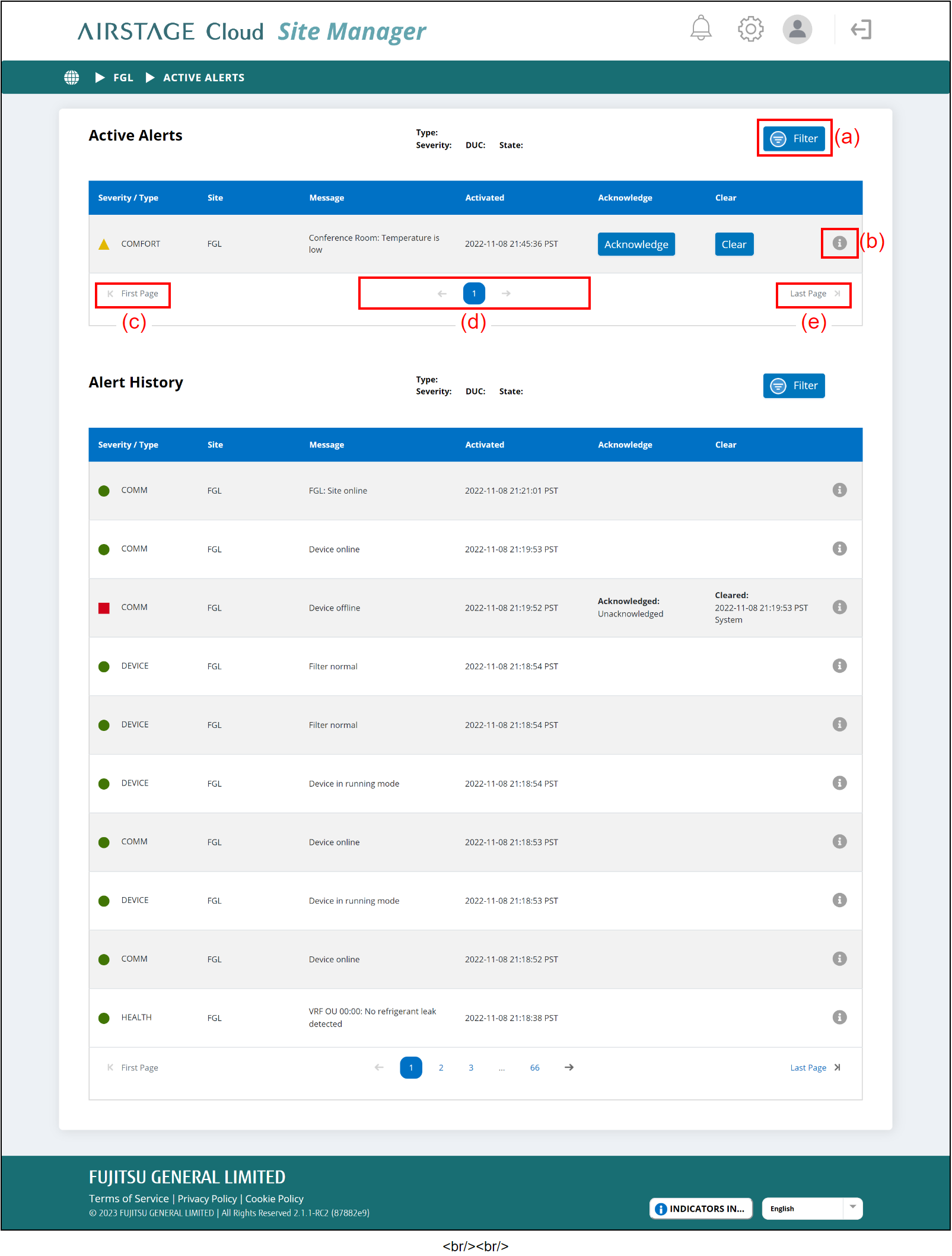Open info icon for COMFORT alert

(839, 243)
